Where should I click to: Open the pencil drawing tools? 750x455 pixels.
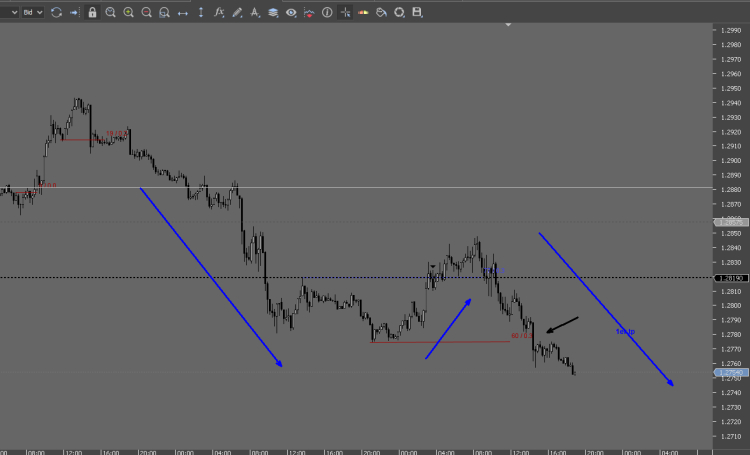[x=237, y=12]
